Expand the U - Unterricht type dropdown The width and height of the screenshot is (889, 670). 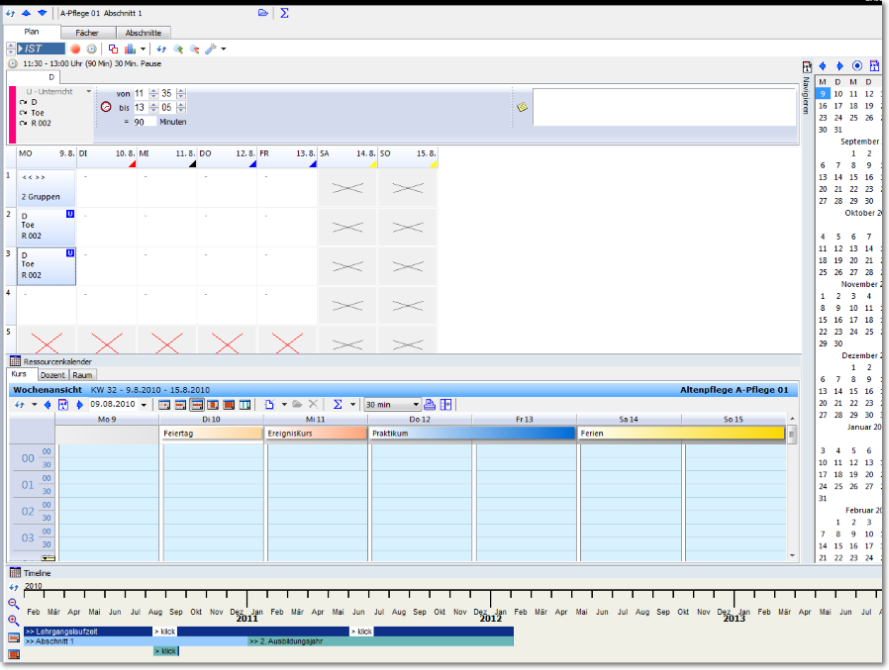(89, 91)
